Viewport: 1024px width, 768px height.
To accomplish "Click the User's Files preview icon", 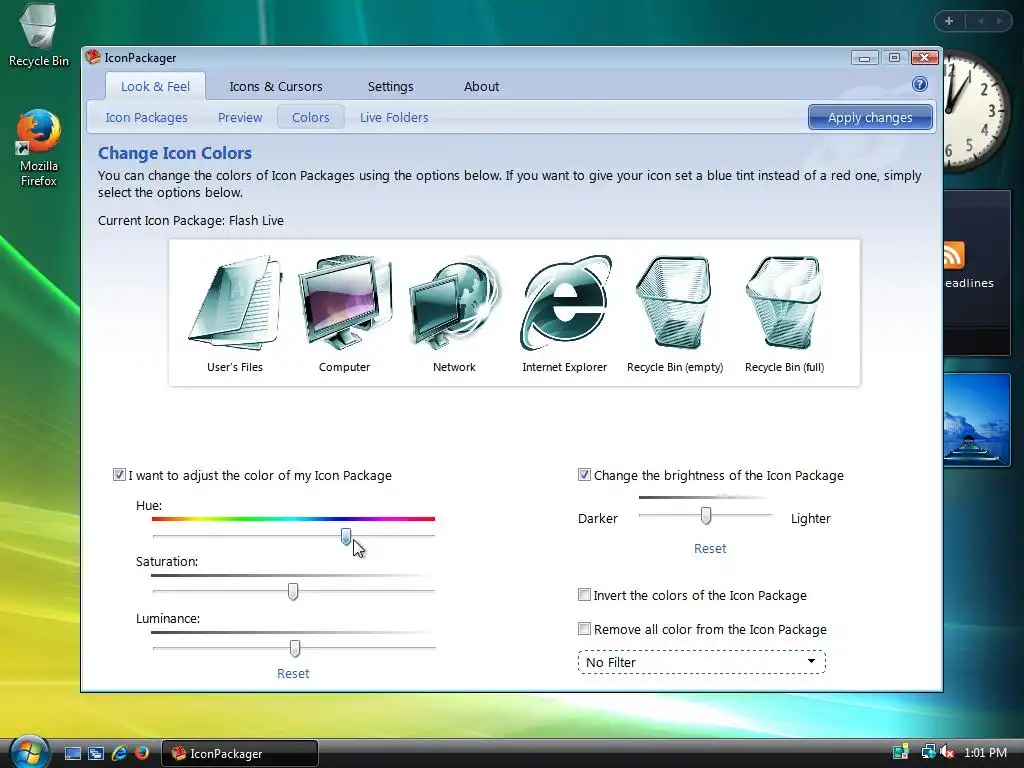I will [235, 303].
